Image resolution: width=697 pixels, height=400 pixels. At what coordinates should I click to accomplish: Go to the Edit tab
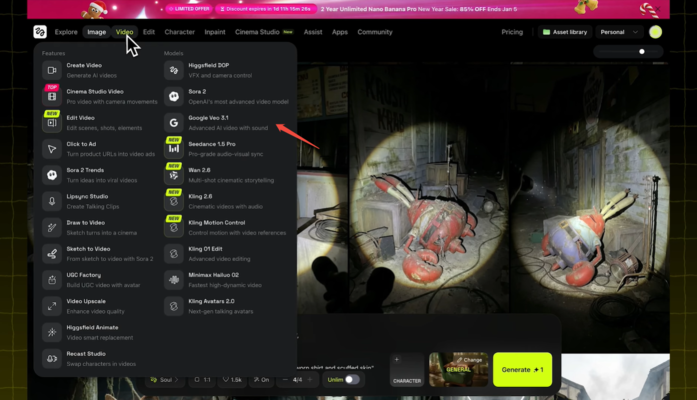(x=149, y=32)
